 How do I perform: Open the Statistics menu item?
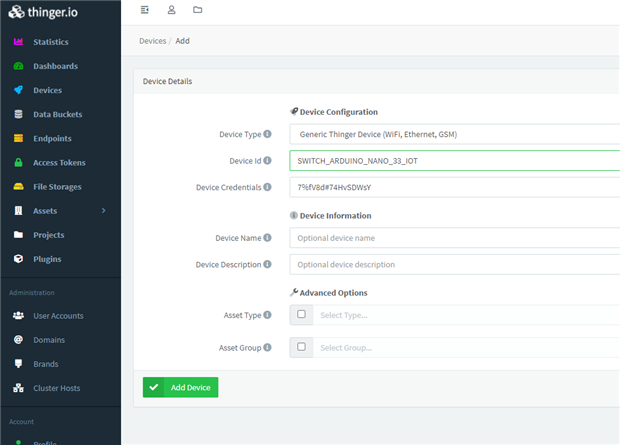point(51,42)
